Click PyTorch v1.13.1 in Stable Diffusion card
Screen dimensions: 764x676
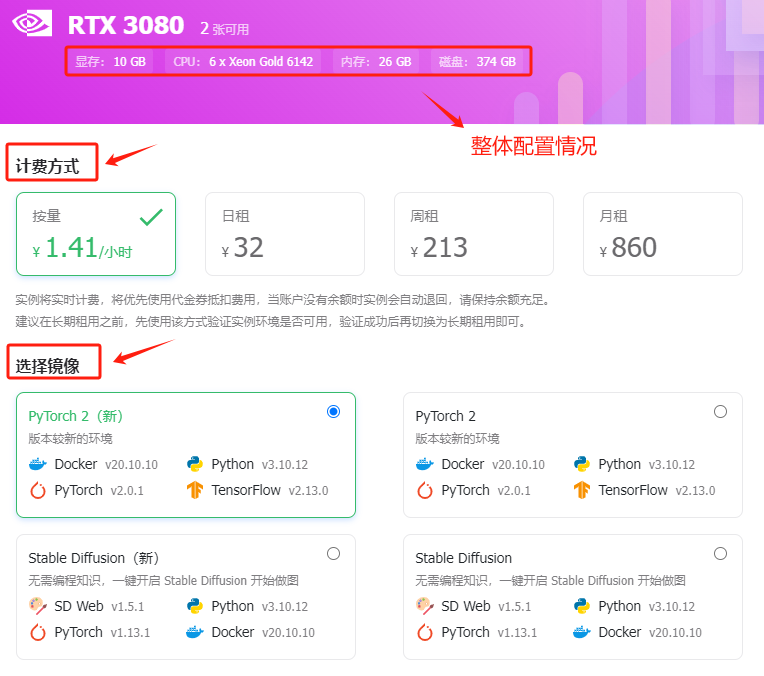(x=477, y=632)
